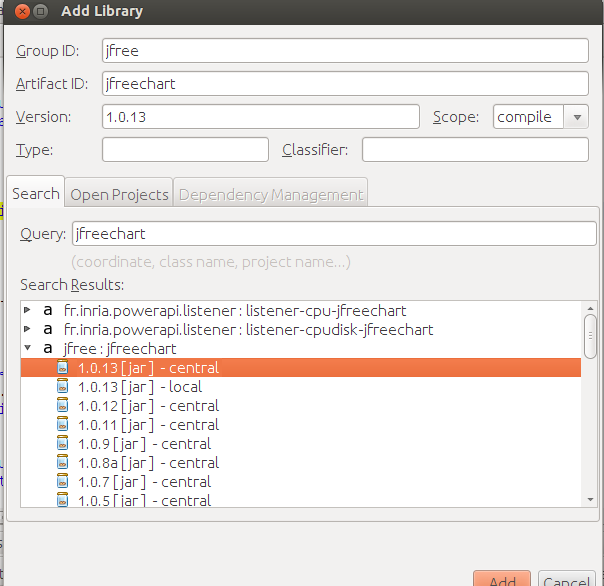
Task: Select 'fr.inria.powerapi.listener : listener-cpu-jfreechart' row
Action: coord(301,311)
